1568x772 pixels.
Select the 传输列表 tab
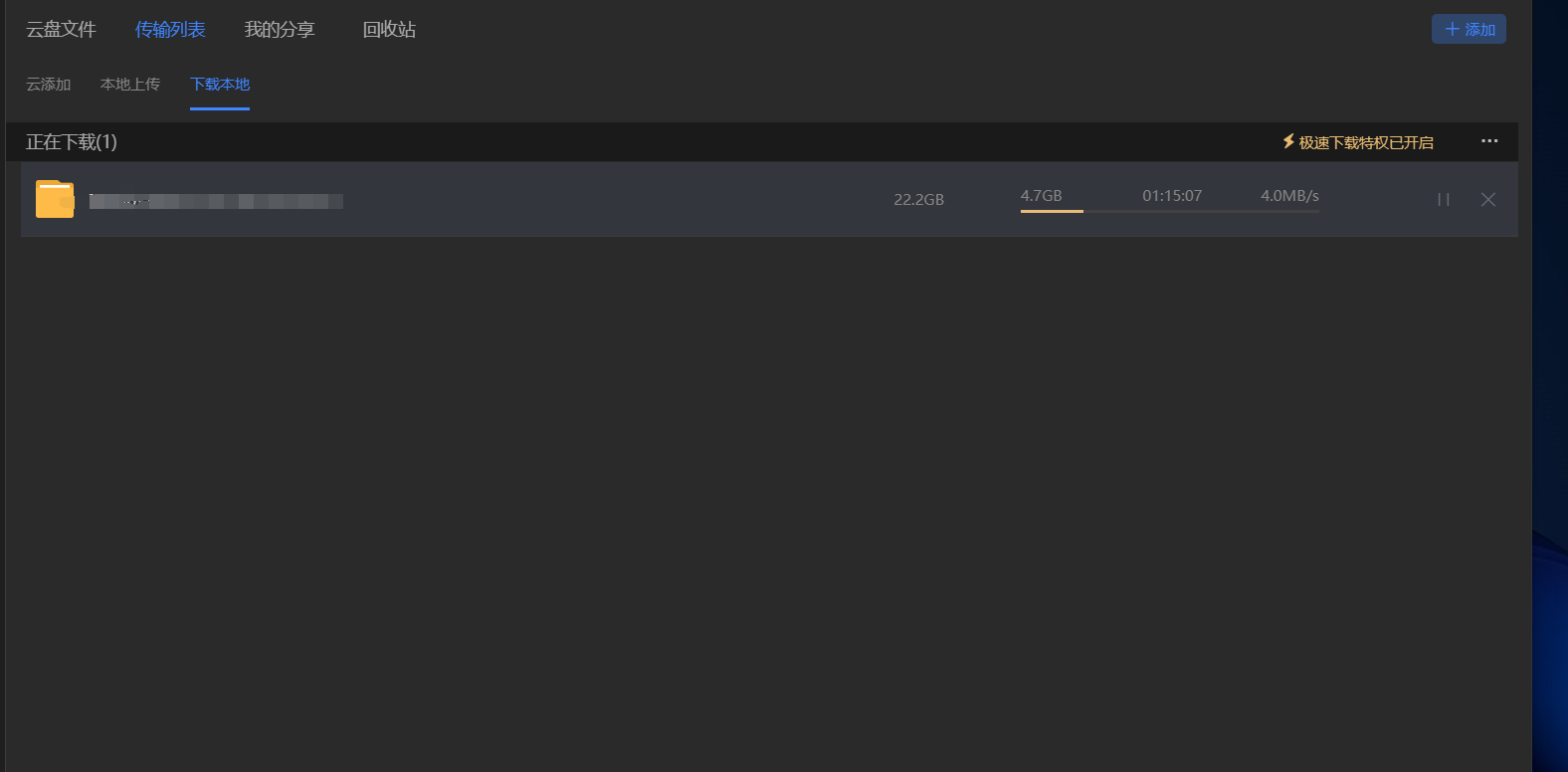170,30
